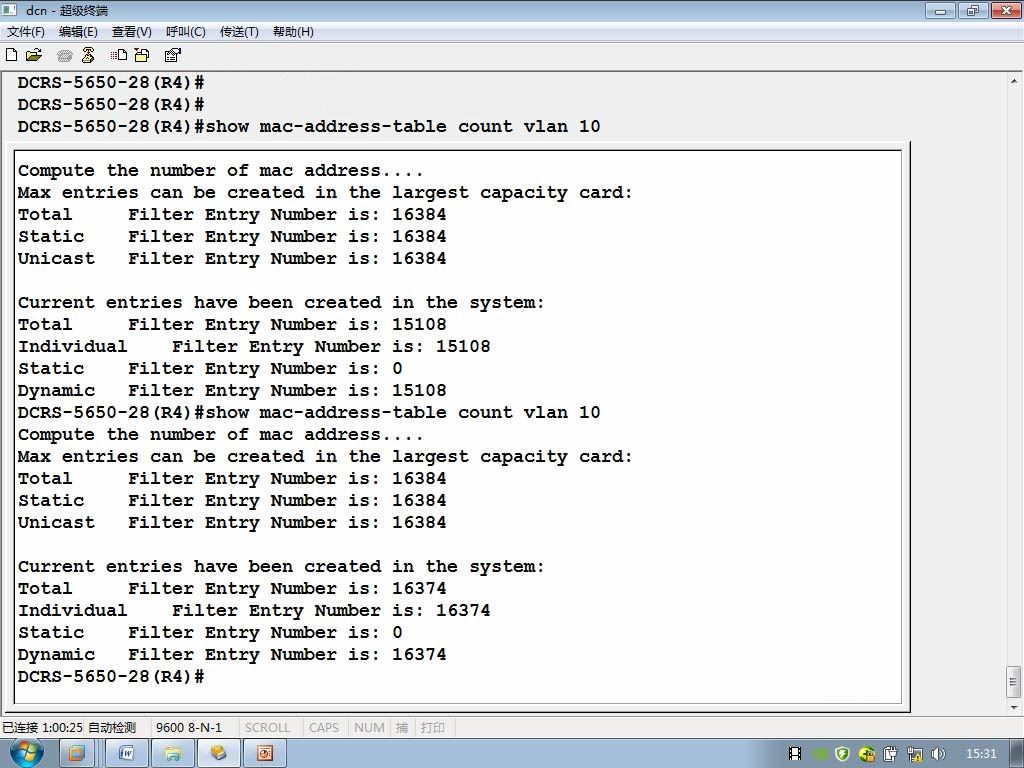Click the second 'Current entries have been created' line
1024x768 pixels.
281,567
